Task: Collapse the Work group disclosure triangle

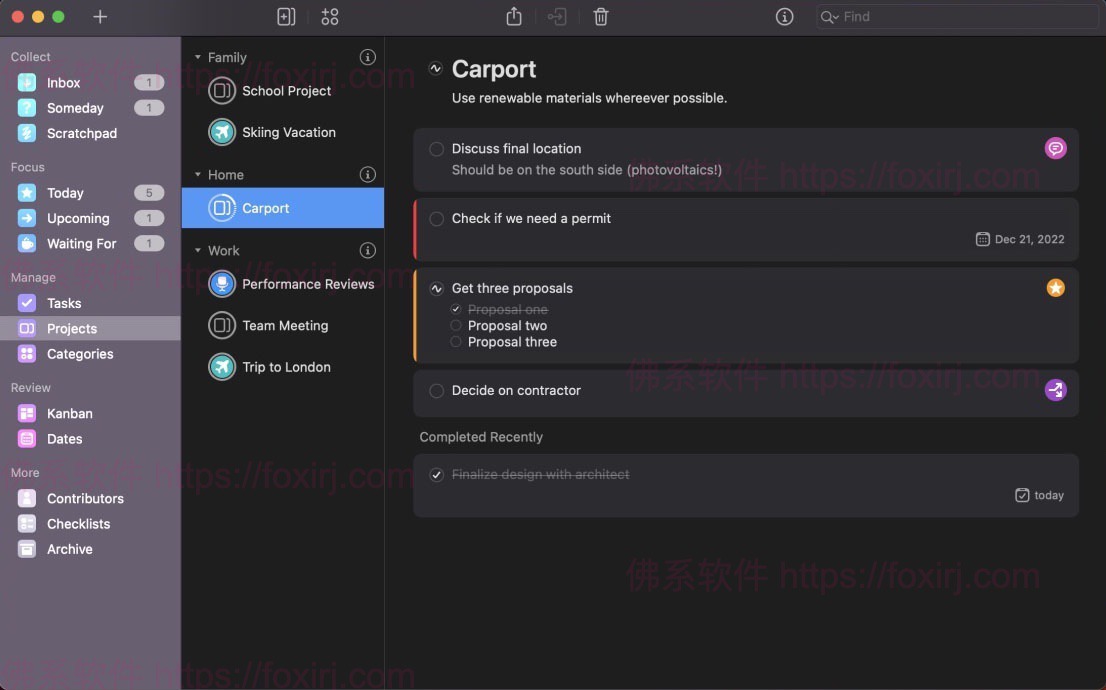Action: (x=198, y=251)
